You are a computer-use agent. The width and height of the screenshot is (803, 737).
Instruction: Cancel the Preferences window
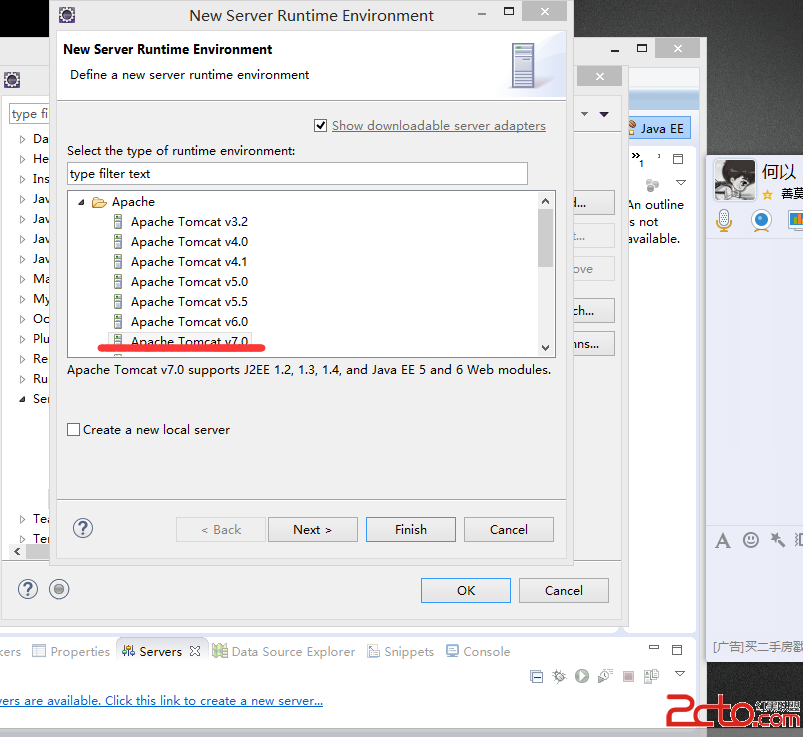click(x=564, y=591)
